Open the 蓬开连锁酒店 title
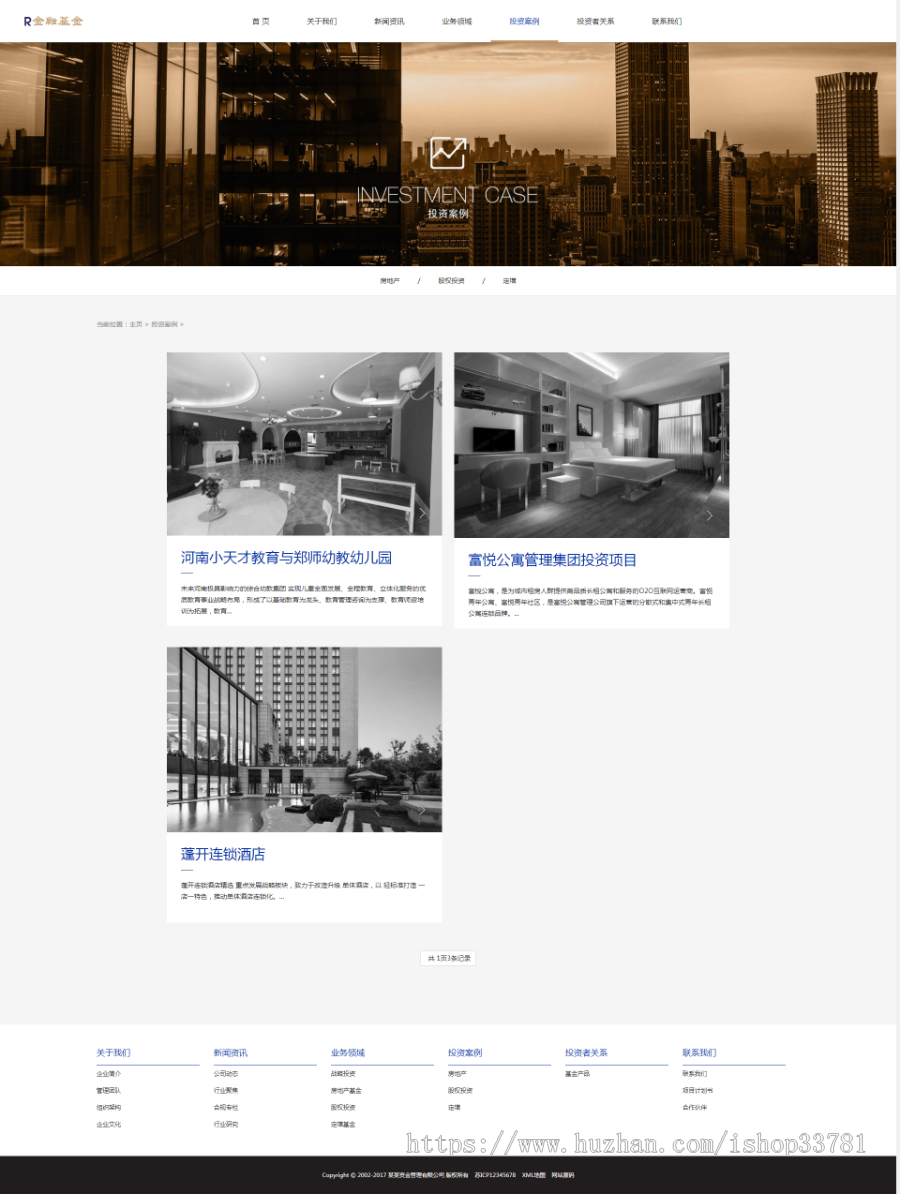This screenshot has height=1194, width=900. (223, 854)
